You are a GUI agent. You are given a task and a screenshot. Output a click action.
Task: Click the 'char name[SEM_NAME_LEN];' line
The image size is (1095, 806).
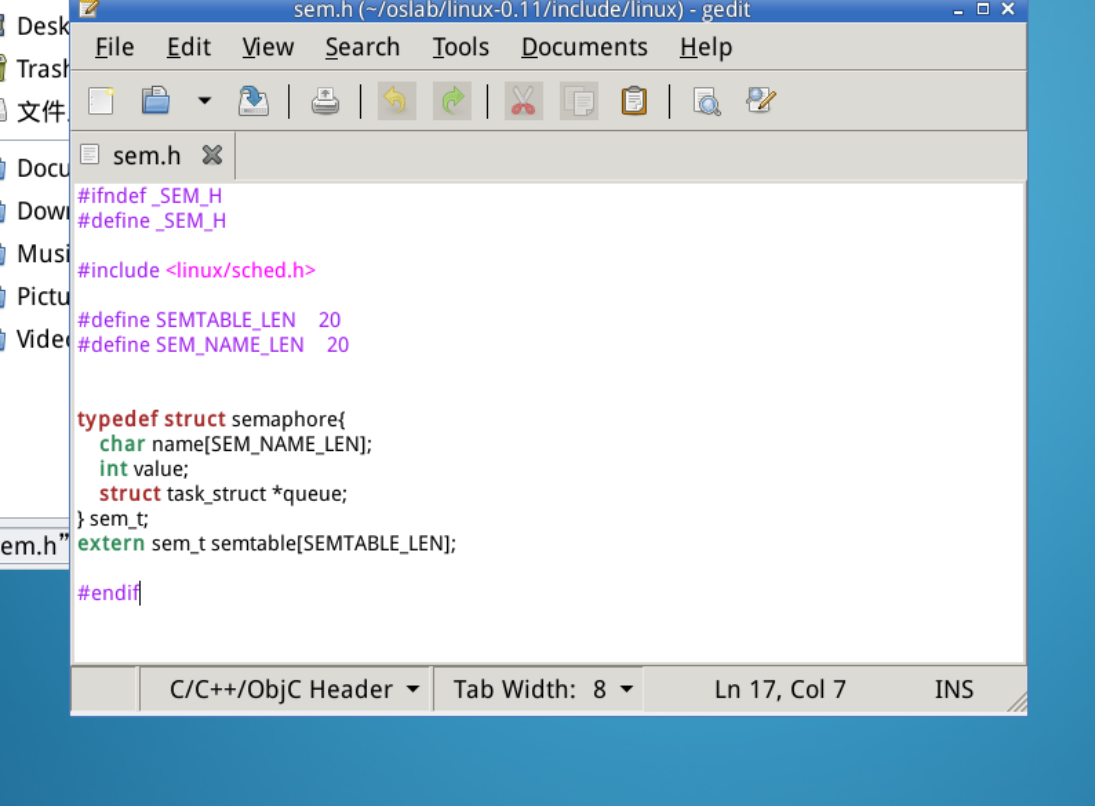[235, 444]
